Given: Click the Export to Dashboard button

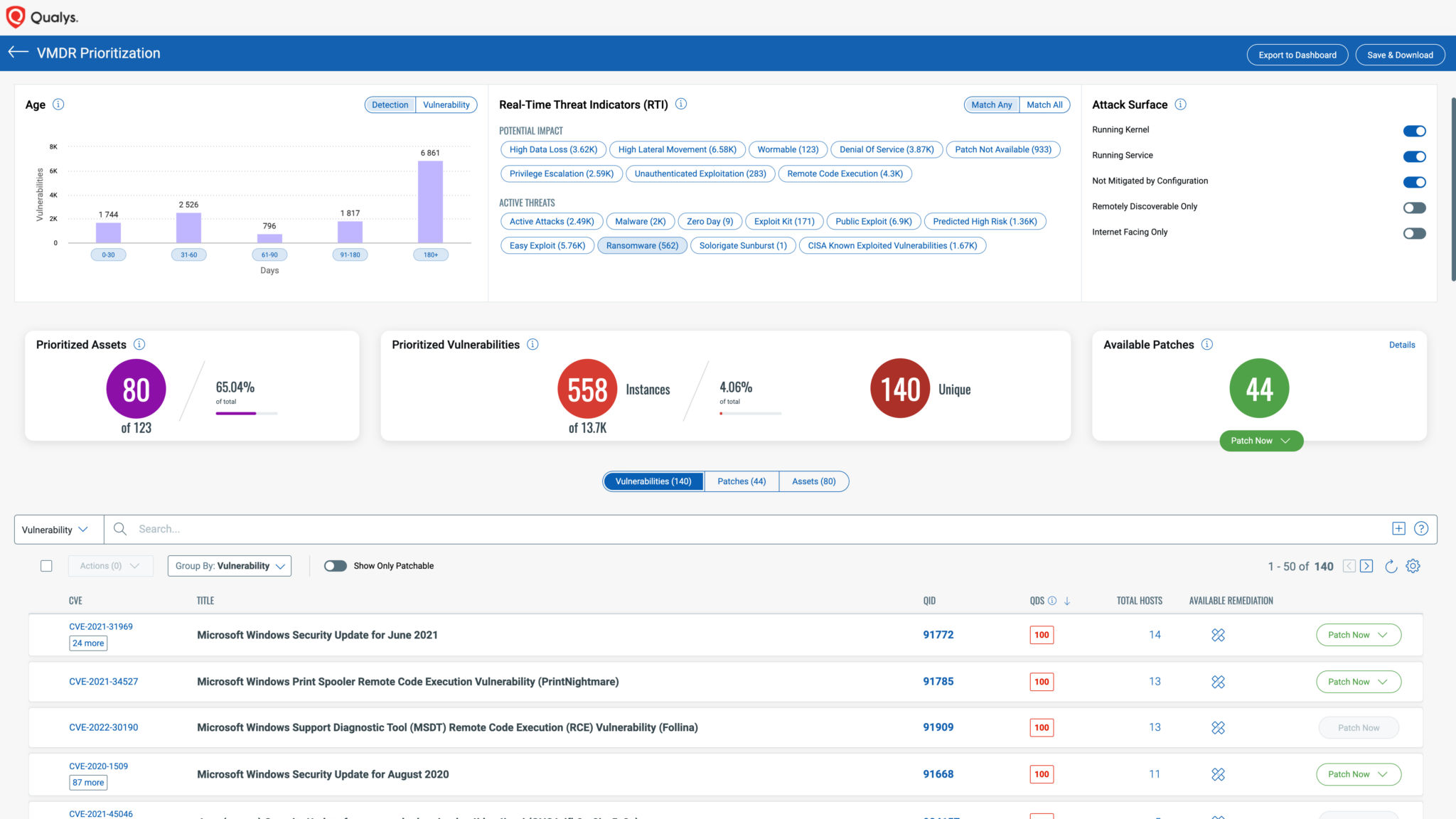Looking at the screenshot, I should (x=1297, y=54).
